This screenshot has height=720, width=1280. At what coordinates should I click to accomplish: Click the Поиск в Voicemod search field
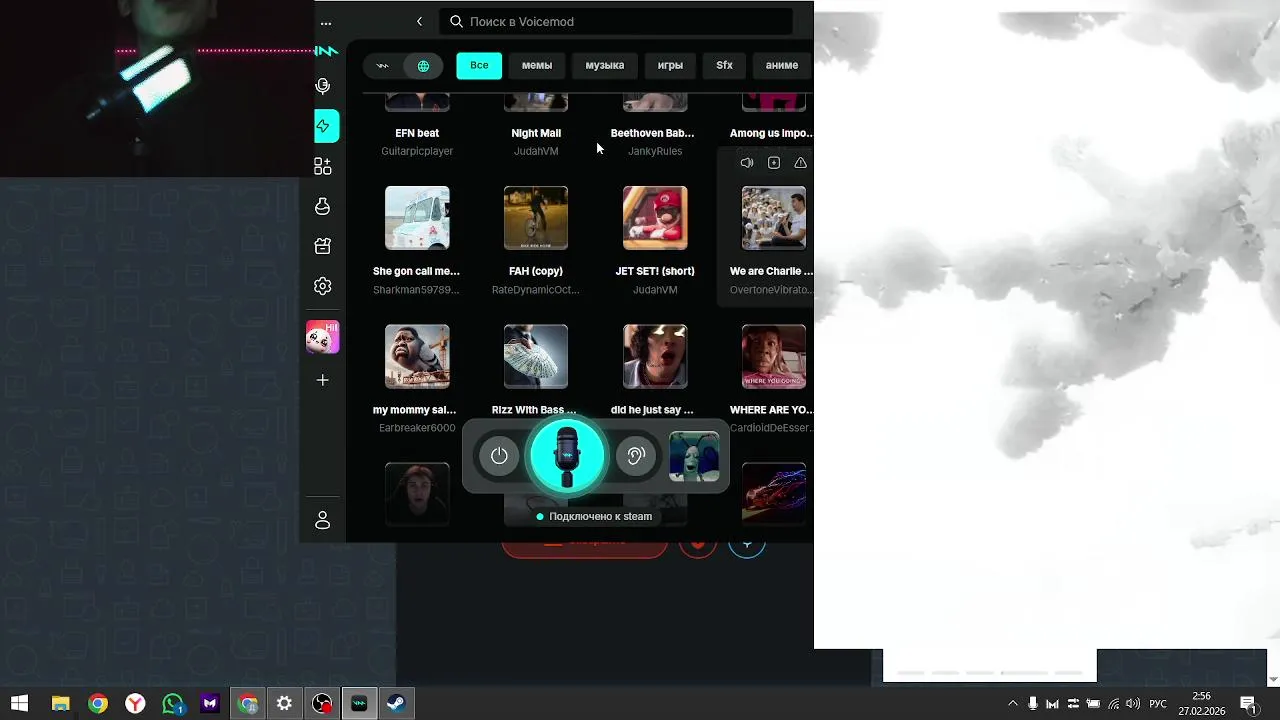pyautogui.click(x=616, y=21)
